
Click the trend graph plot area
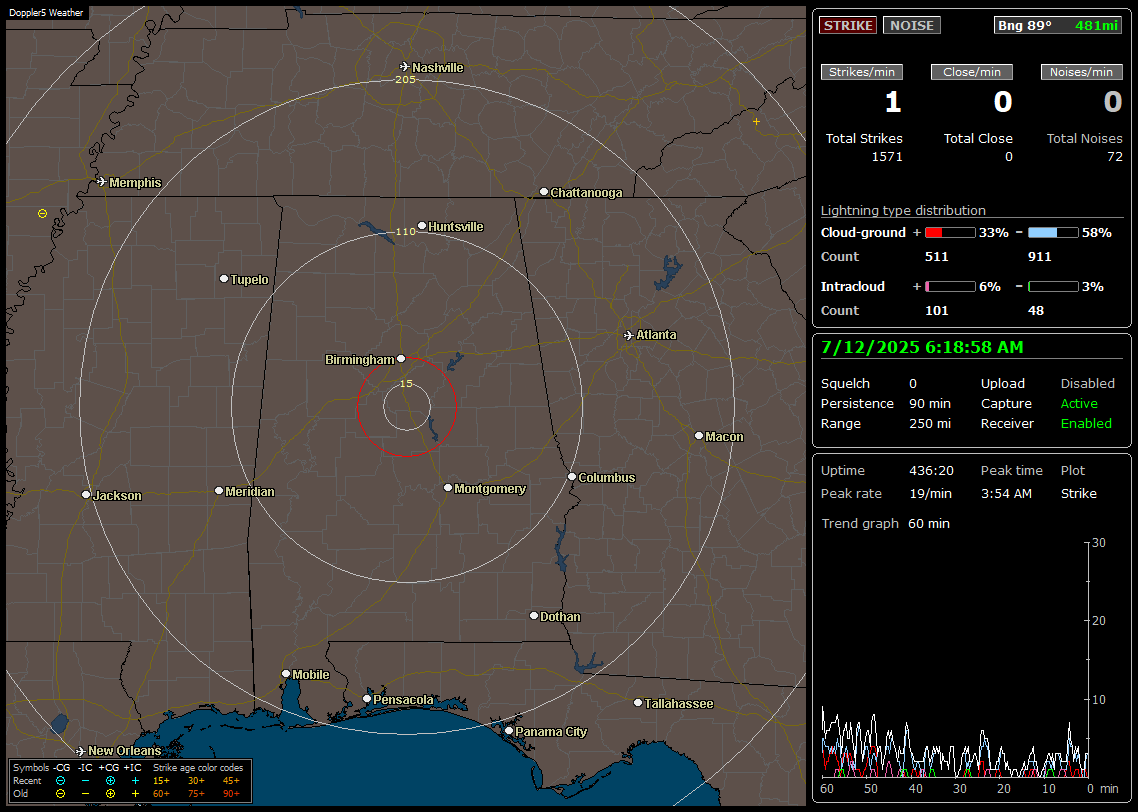click(x=954, y=659)
